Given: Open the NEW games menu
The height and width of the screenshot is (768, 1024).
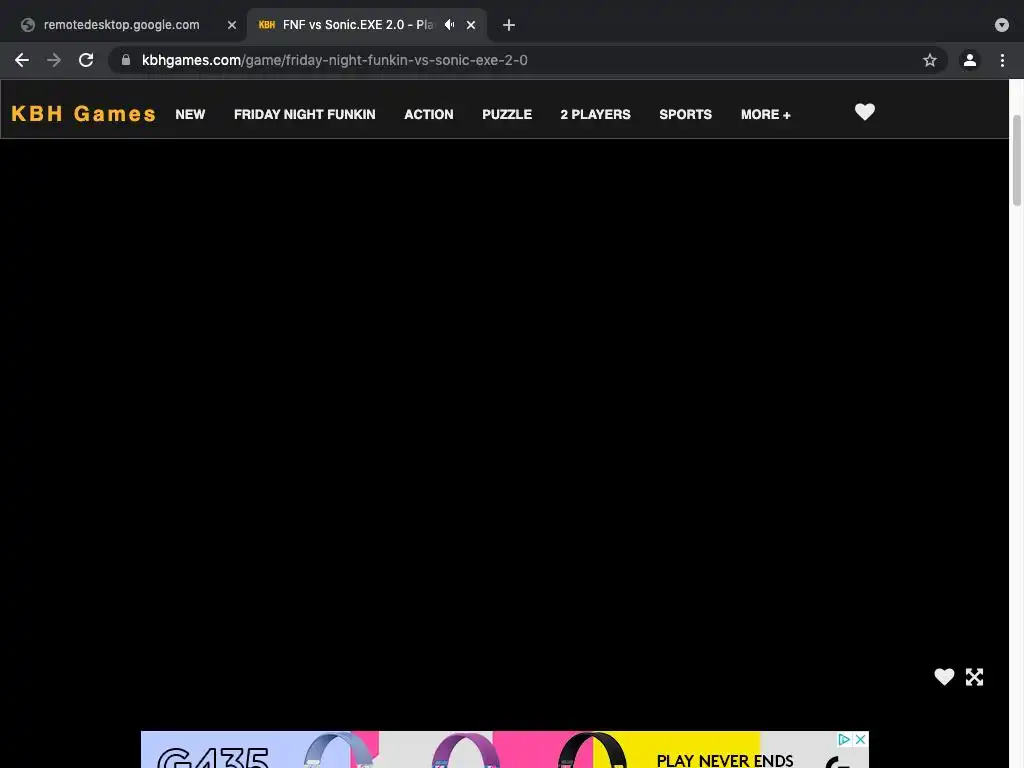Looking at the screenshot, I should [x=190, y=114].
